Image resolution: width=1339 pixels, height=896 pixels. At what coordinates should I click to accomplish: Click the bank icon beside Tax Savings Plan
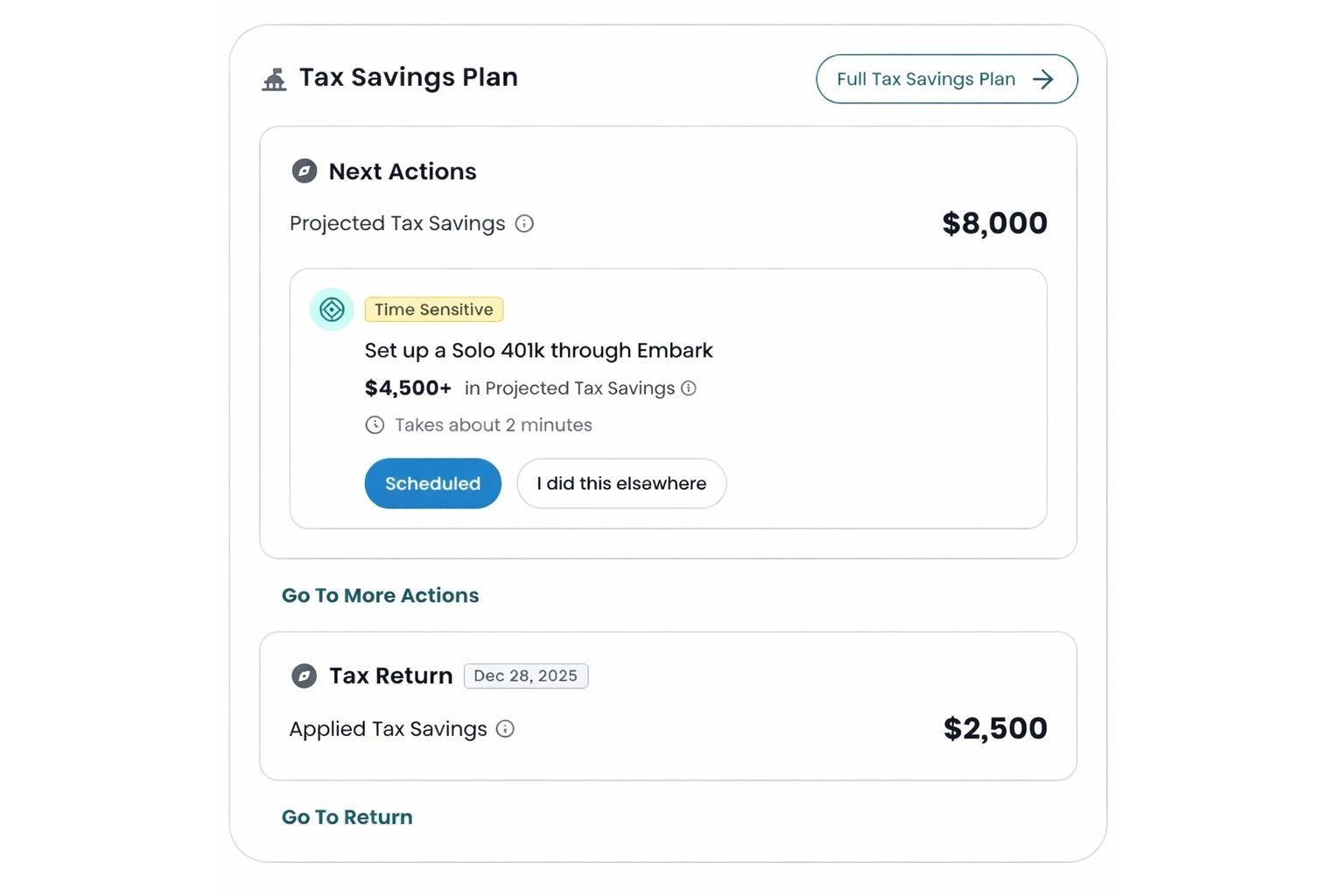pos(274,79)
